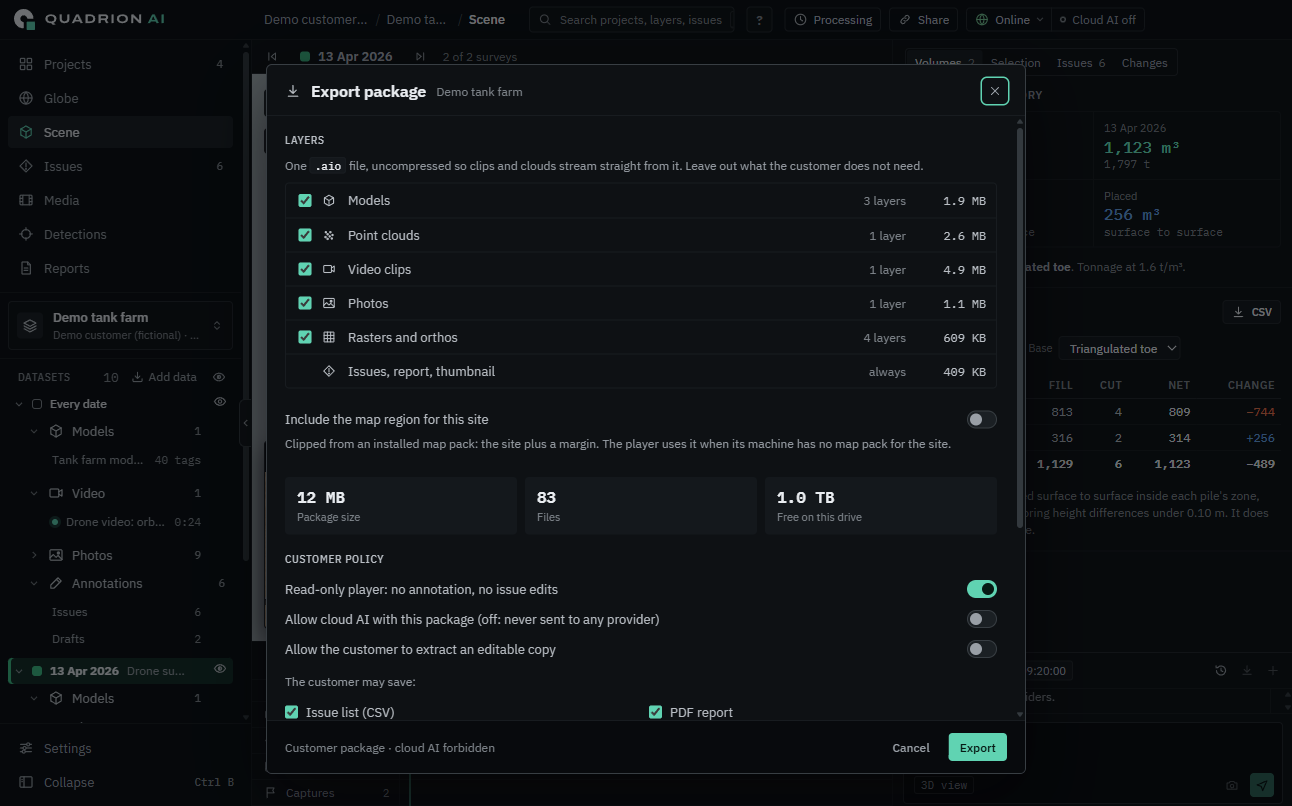The width and height of the screenshot is (1292, 806).
Task: Click the Add data button
Action: coord(164,377)
